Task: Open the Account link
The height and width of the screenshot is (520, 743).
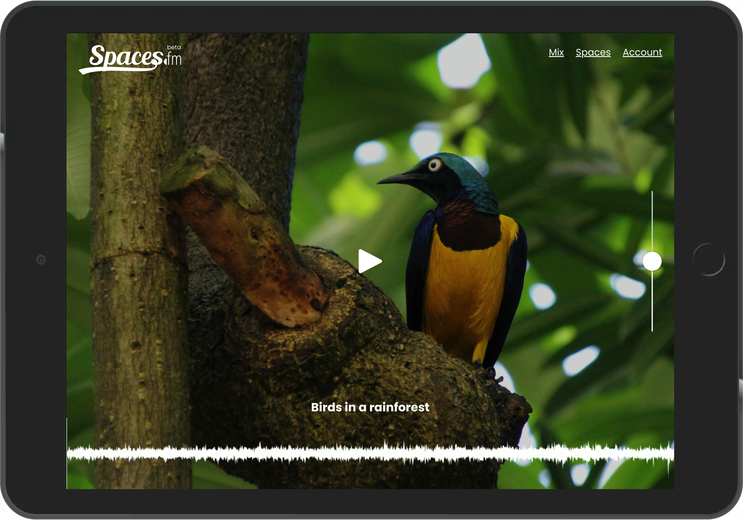Action: tap(642, 52)
